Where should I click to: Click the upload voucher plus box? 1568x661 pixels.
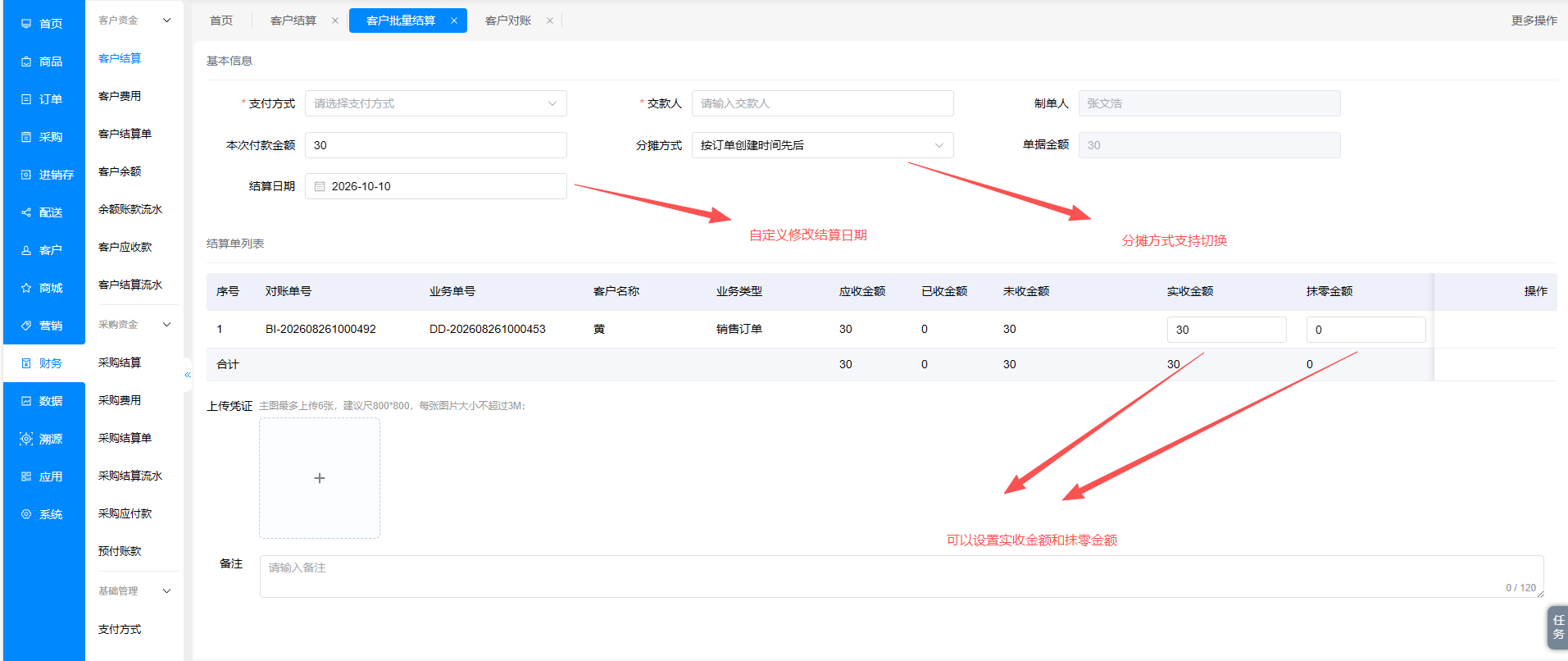tap(320, 478)
